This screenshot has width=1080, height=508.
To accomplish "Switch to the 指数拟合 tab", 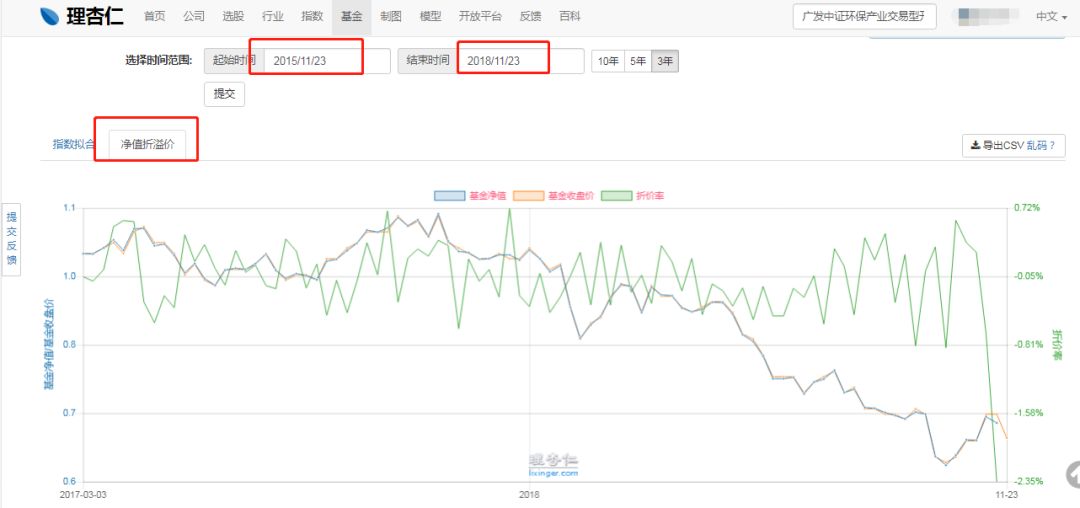I will (74, 145).
